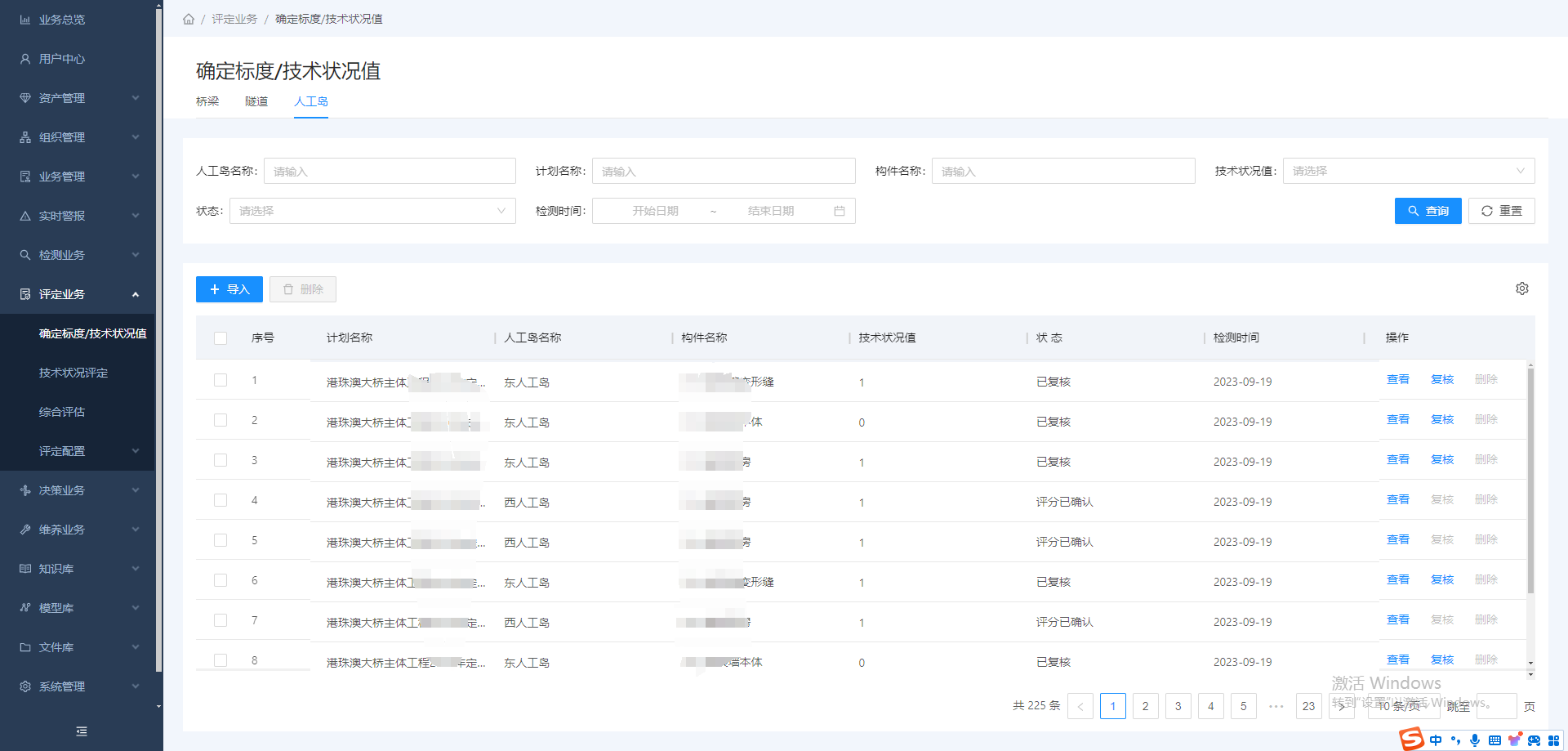Open the 状态 dropdown

coord(372,211)
